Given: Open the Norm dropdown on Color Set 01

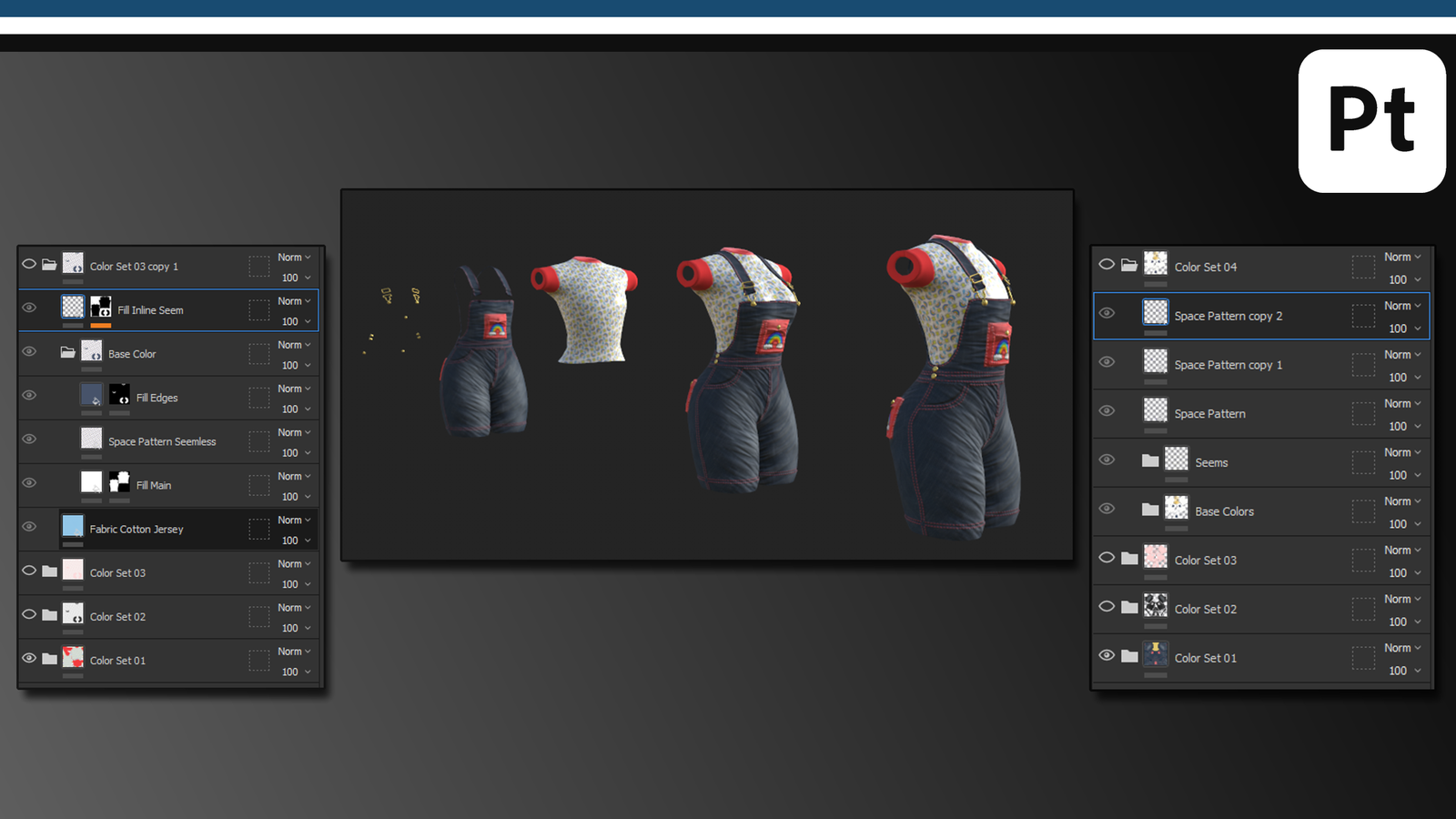Looking at the screenshot, I should pos(290,651).
